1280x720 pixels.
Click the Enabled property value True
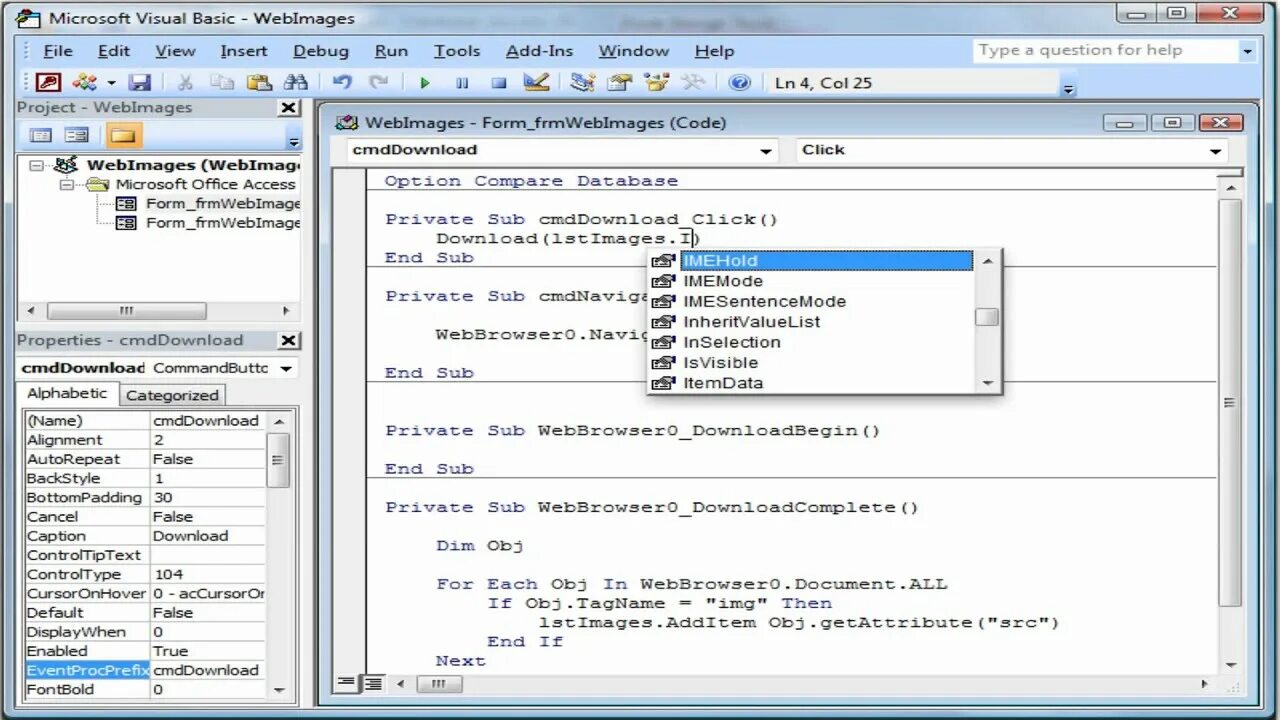pos(208,651)
